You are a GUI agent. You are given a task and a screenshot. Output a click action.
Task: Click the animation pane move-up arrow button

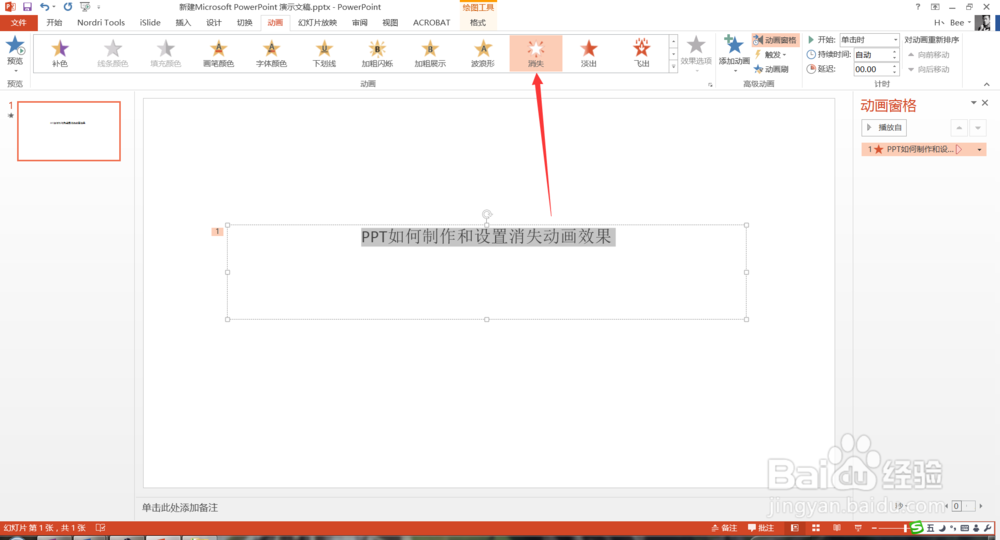(959, 128)
